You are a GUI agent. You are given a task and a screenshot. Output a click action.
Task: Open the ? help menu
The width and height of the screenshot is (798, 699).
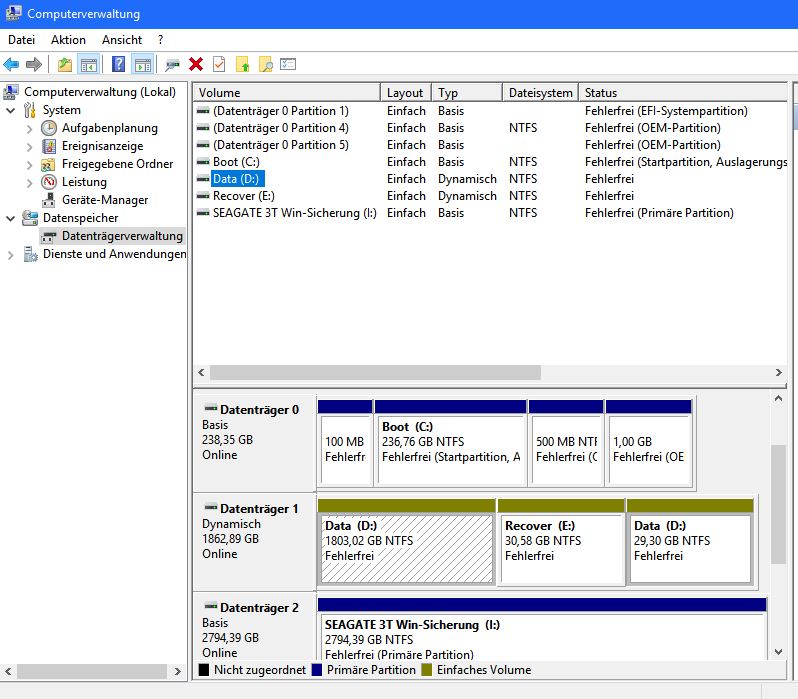pyautogui.click(x=160, y=40)
